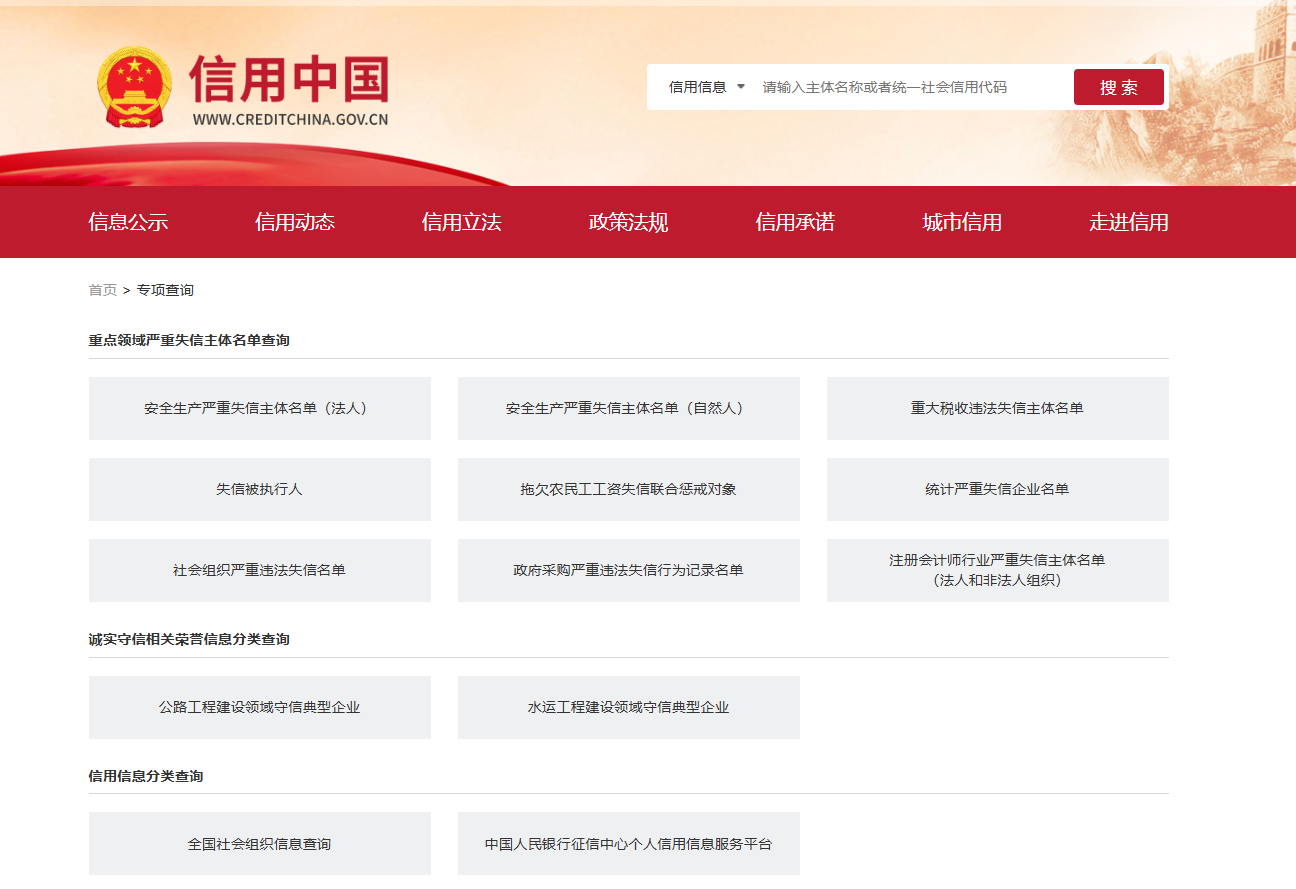Click the WWW.CREDITCHINA.GOV.CN text
This screenshot has width=1296, height=889.
(x=290, y=119)
